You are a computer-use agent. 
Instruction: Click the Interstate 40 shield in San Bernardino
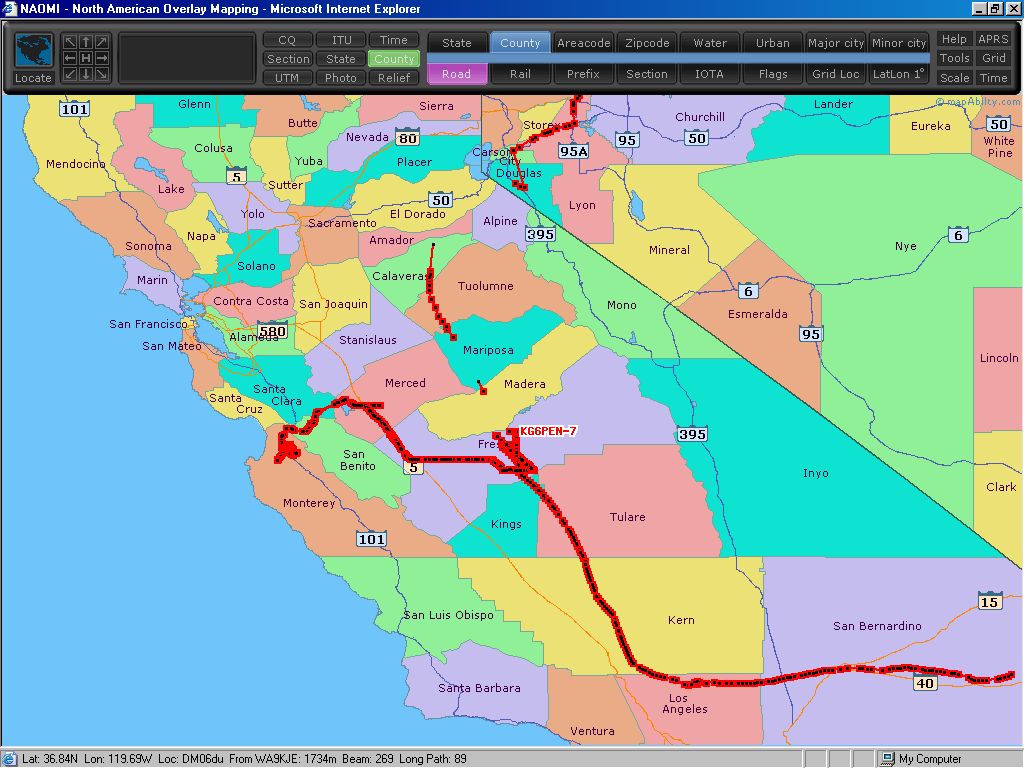pyautogui.click(x=925, y=683)
